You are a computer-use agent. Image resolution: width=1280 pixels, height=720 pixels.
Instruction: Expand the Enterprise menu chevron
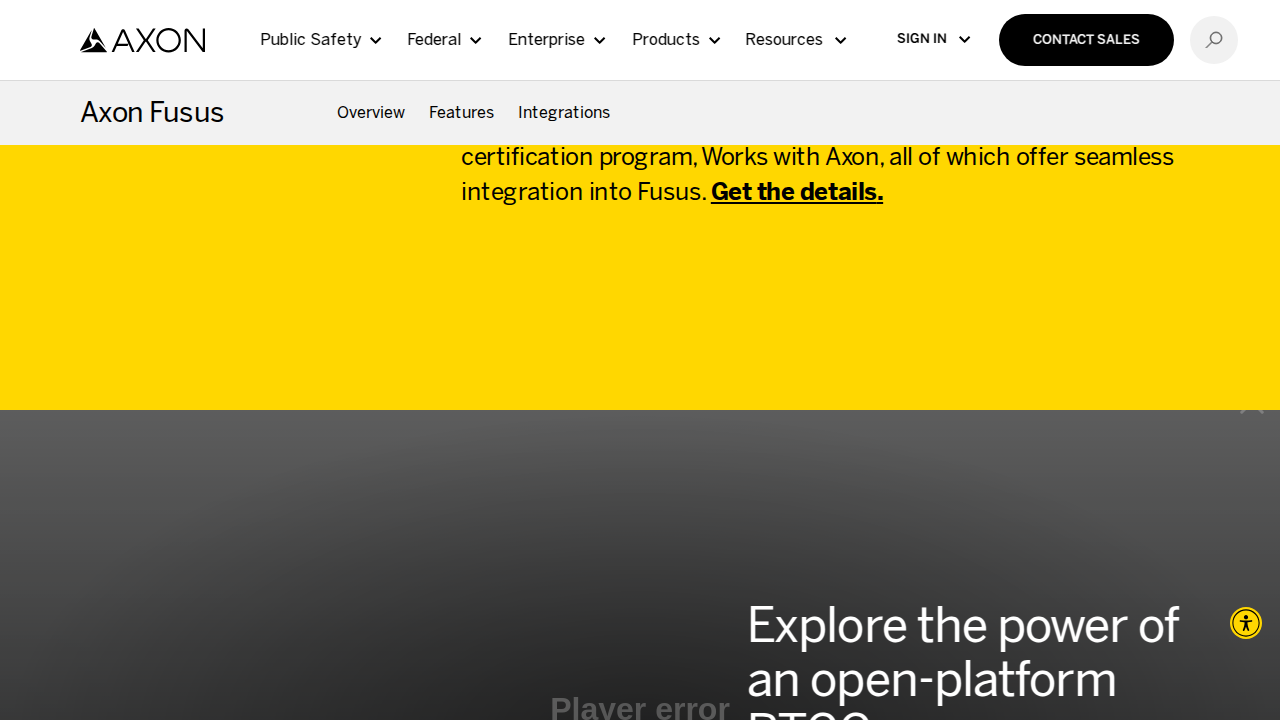coord(600,41)
